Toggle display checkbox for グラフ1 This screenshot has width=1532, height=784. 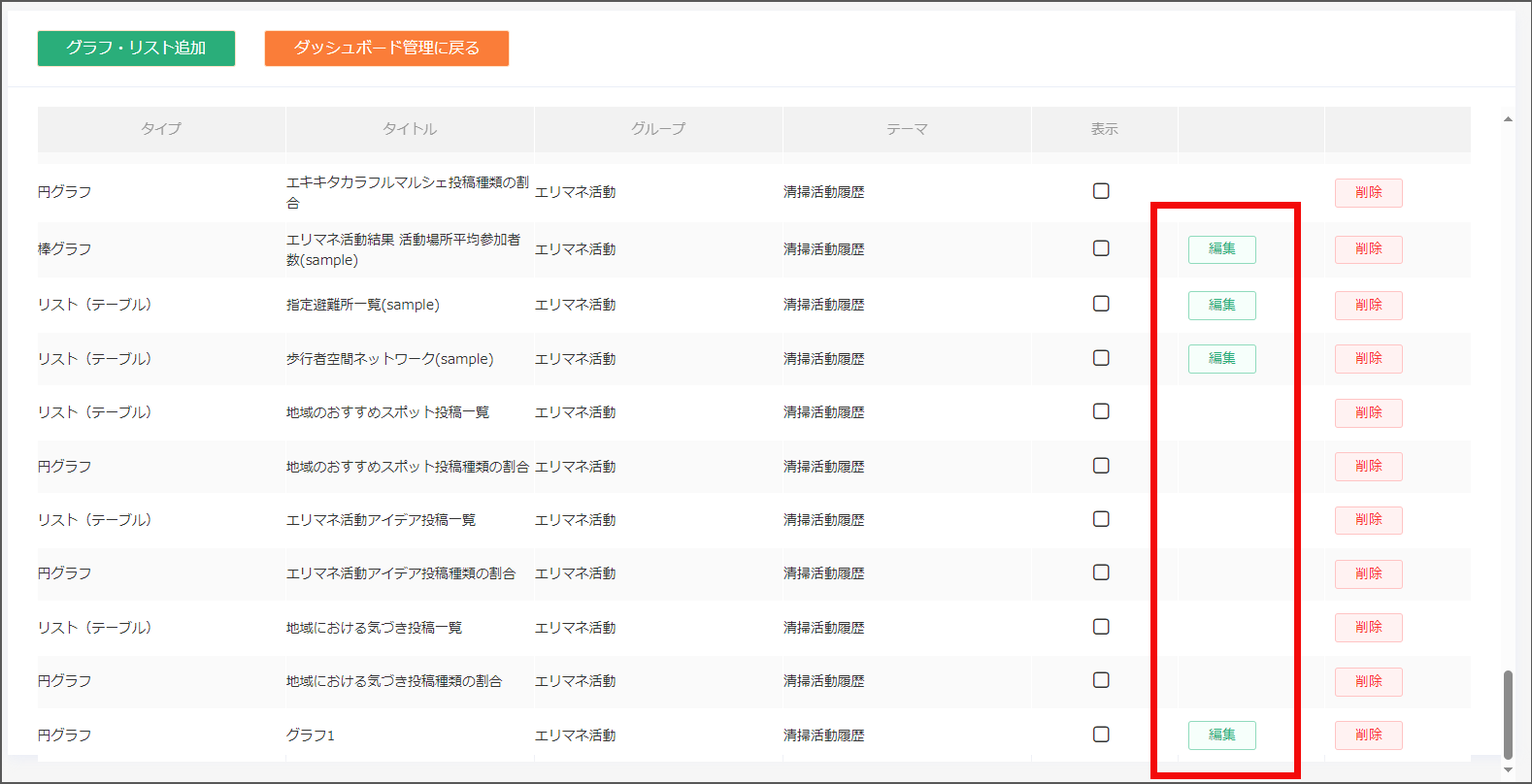click(x=1101, y=735)
